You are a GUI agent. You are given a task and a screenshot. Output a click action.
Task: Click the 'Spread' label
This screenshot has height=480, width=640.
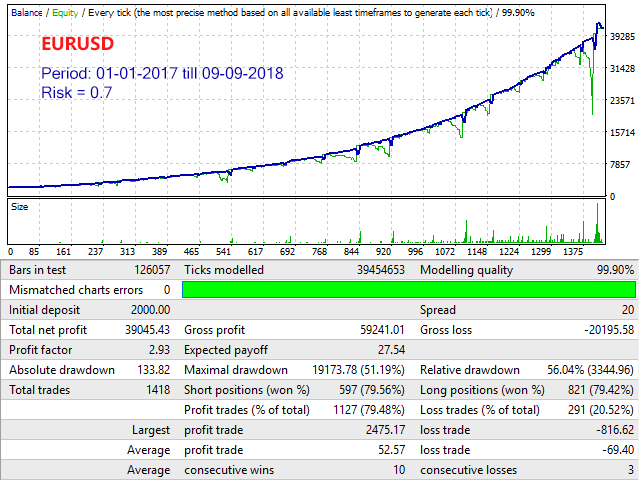click(x=438, y=310)
